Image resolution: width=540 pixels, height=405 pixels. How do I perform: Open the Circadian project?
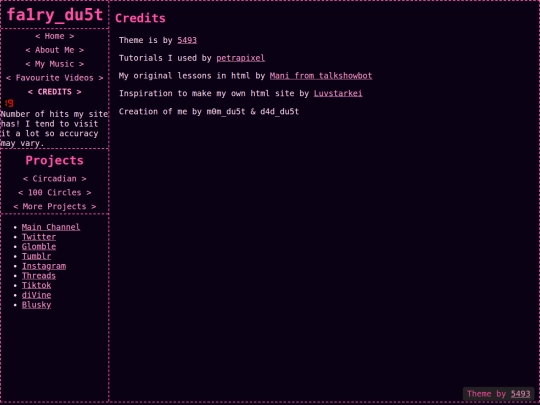coord(54,179)
